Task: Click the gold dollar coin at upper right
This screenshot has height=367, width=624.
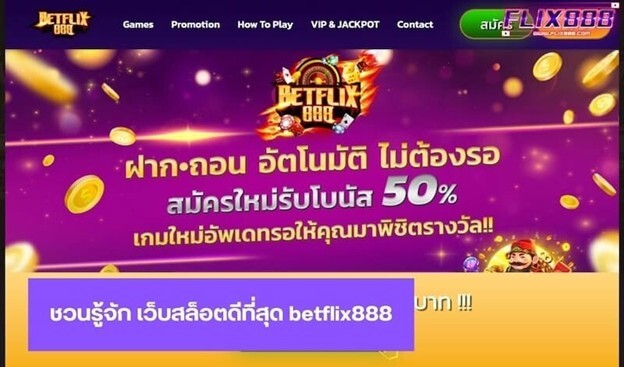Action: (547, 66)
